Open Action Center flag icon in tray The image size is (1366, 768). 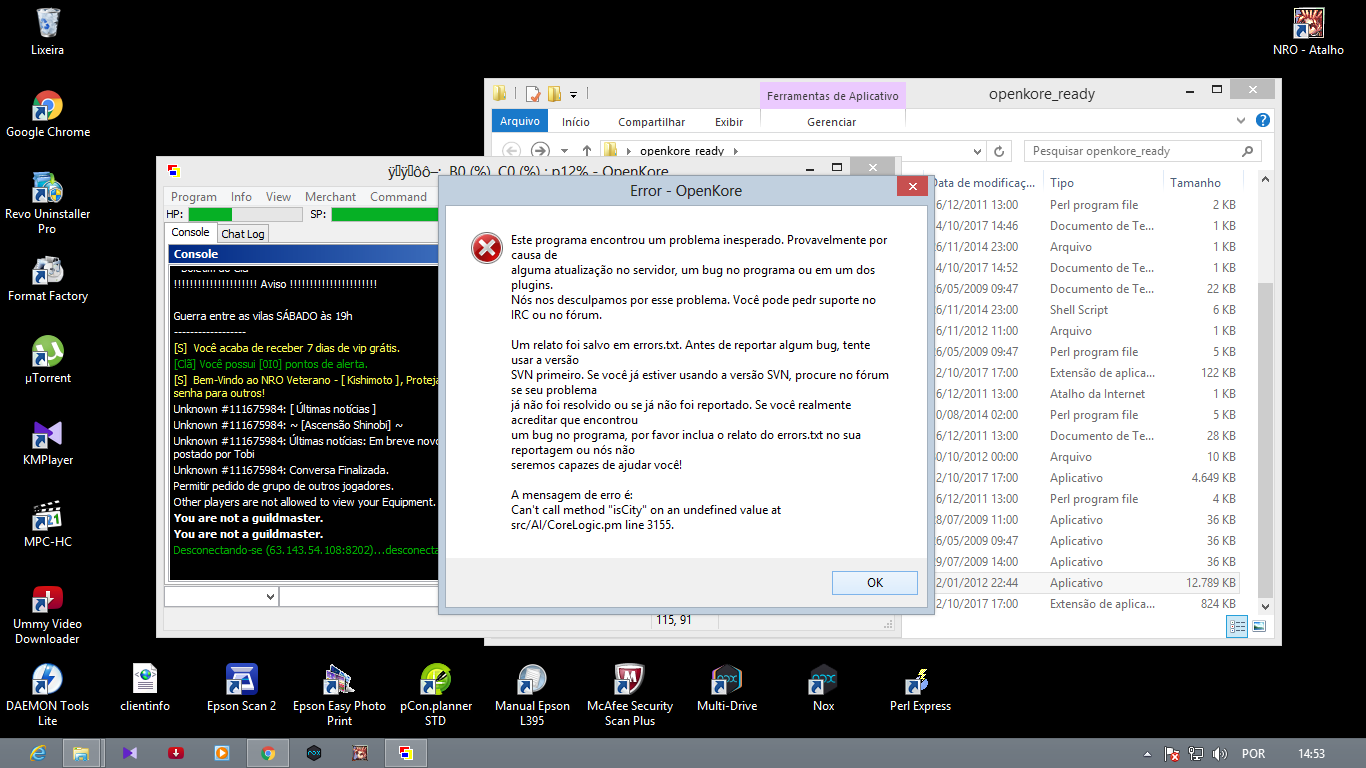(1172, 753)
